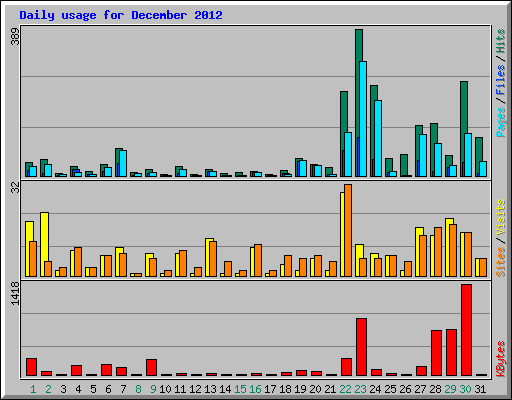Screen dimensions: 512x400
Task: Select day 1 on the x-axis
Action: click(x=33, y=389)
